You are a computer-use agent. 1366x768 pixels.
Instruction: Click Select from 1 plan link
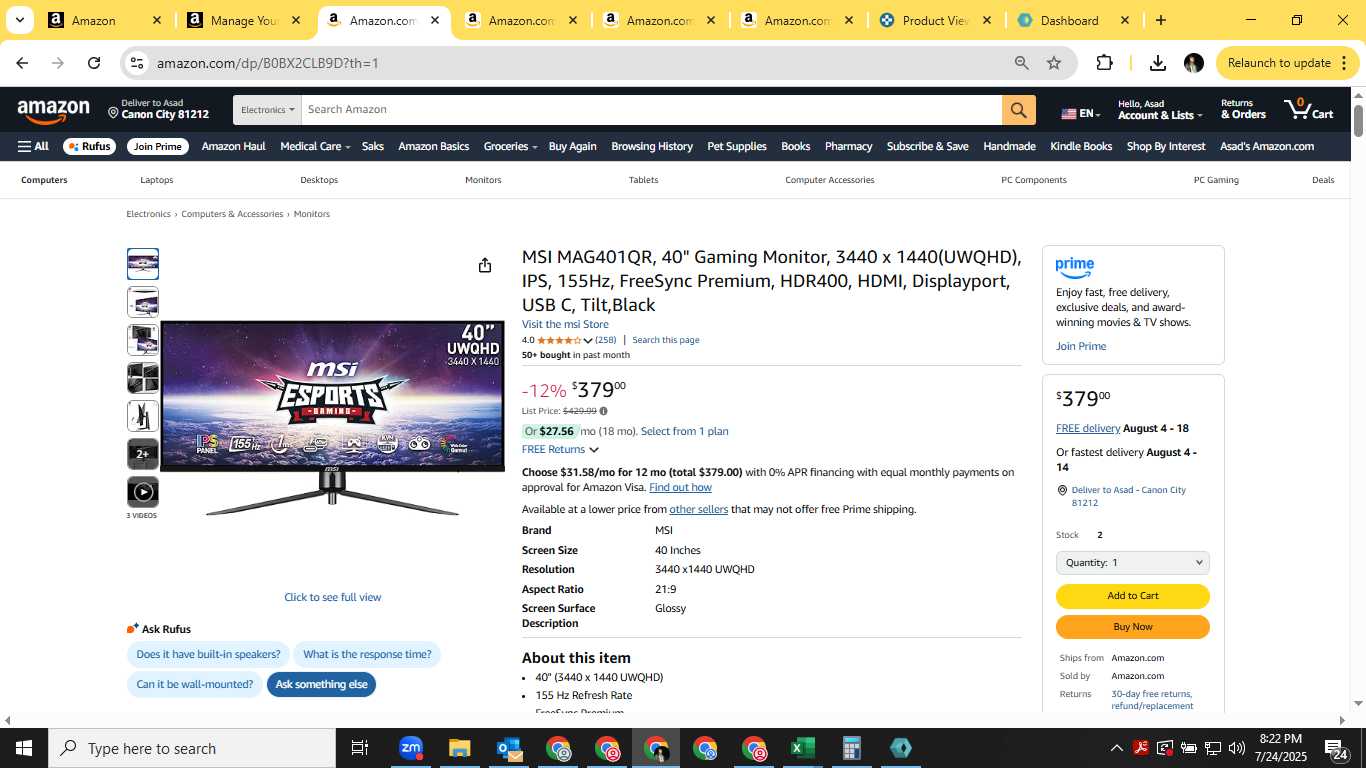pos(684,432)
